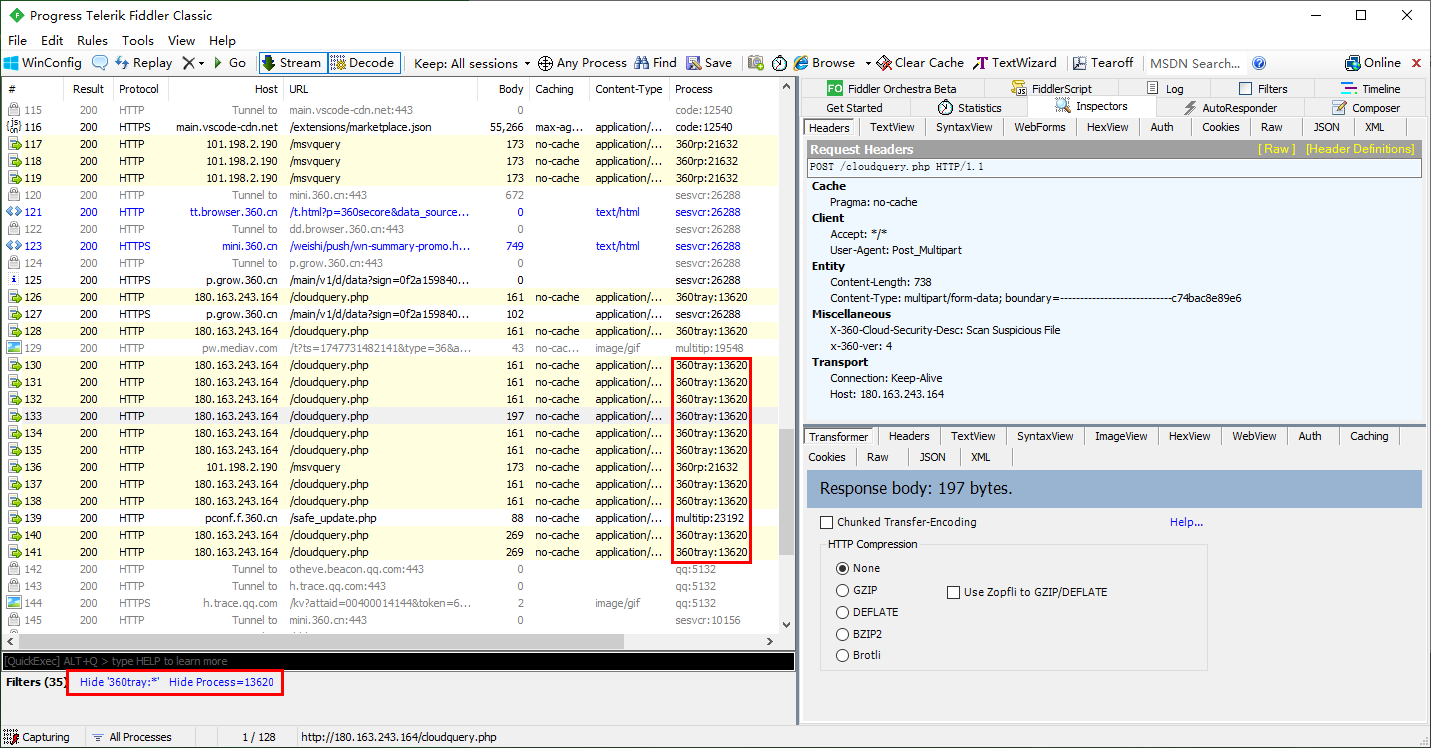Open the Filters tab
Image resolution: width=1431 pixels, height=748 pixels.
click(1263, 89)
